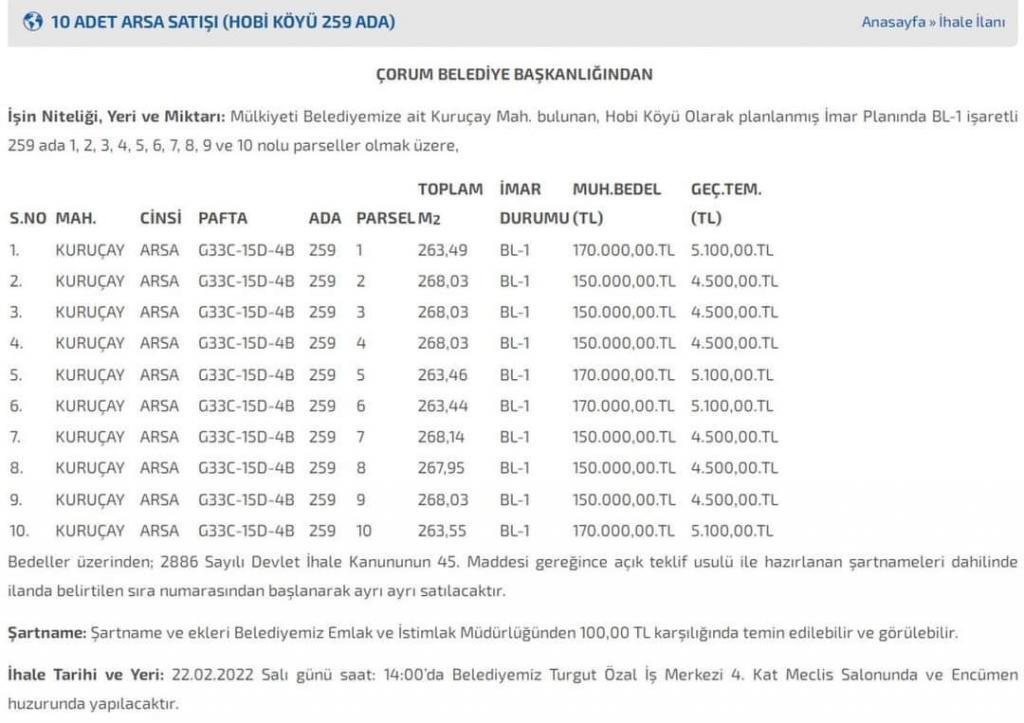Click the bold Şartname: label
The image size is (1024, 723).
tap(46, 633)
